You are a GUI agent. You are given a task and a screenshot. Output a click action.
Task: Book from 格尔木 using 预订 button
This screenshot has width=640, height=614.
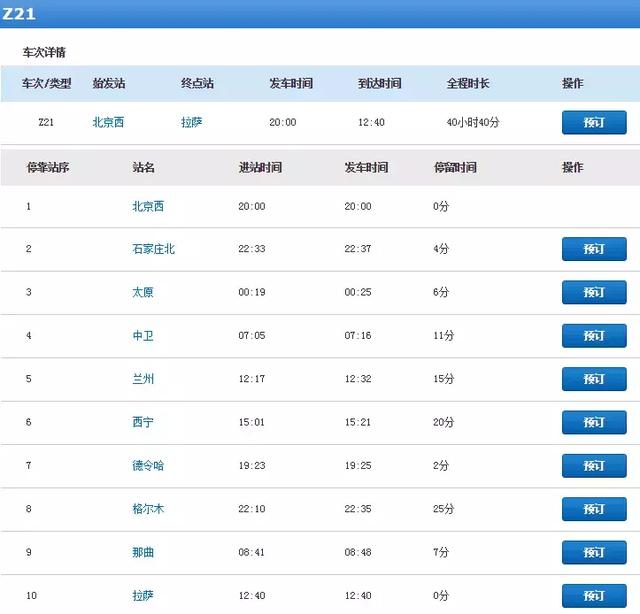(x=594, y=509)
